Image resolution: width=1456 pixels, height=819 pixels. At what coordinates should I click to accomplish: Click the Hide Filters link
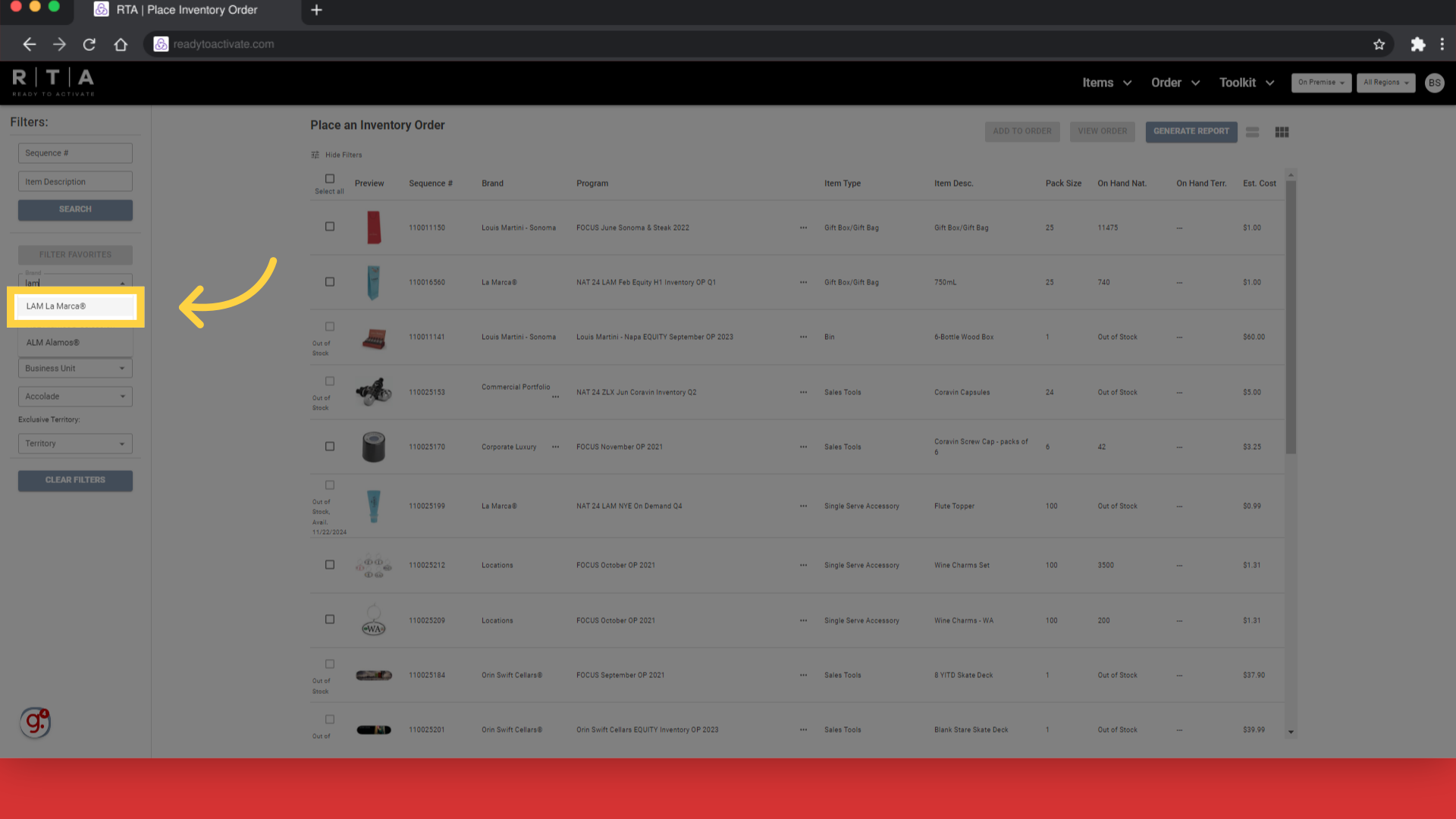click(x=344, y=155)
